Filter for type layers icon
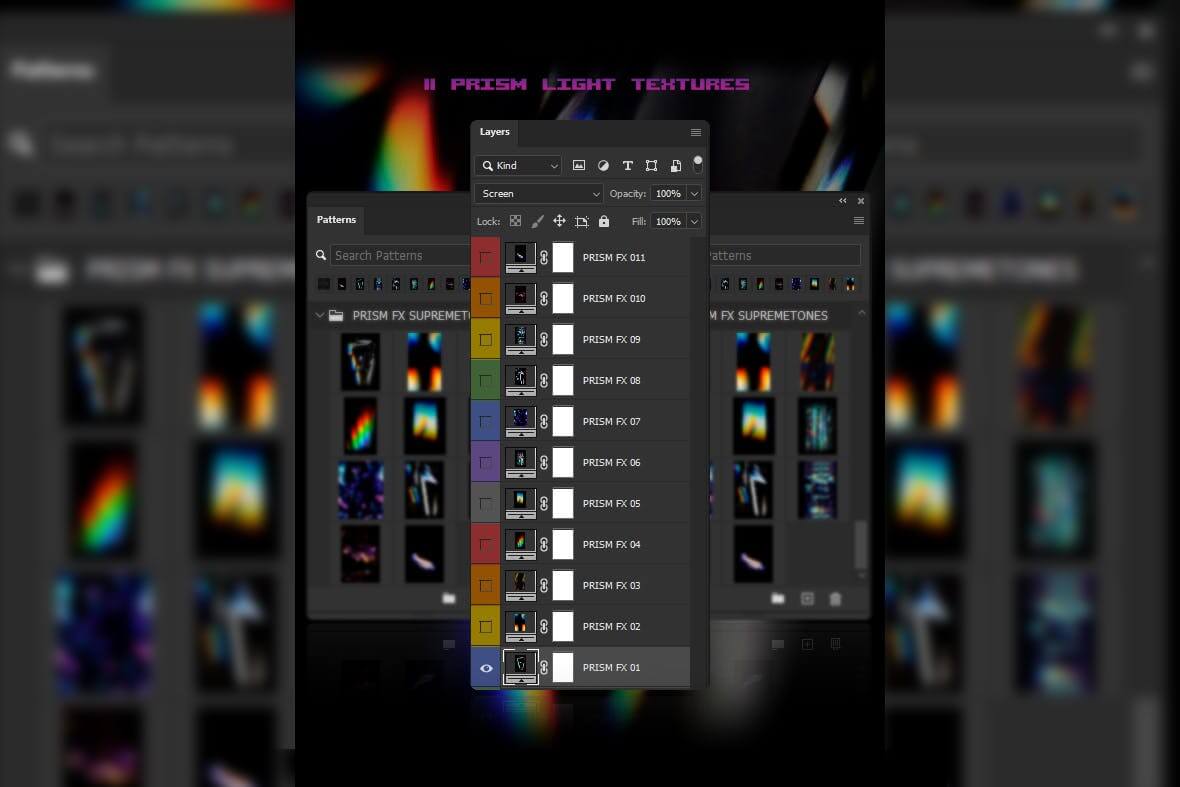The width and height of the screenshot is (1180, 787). point(627,166)
